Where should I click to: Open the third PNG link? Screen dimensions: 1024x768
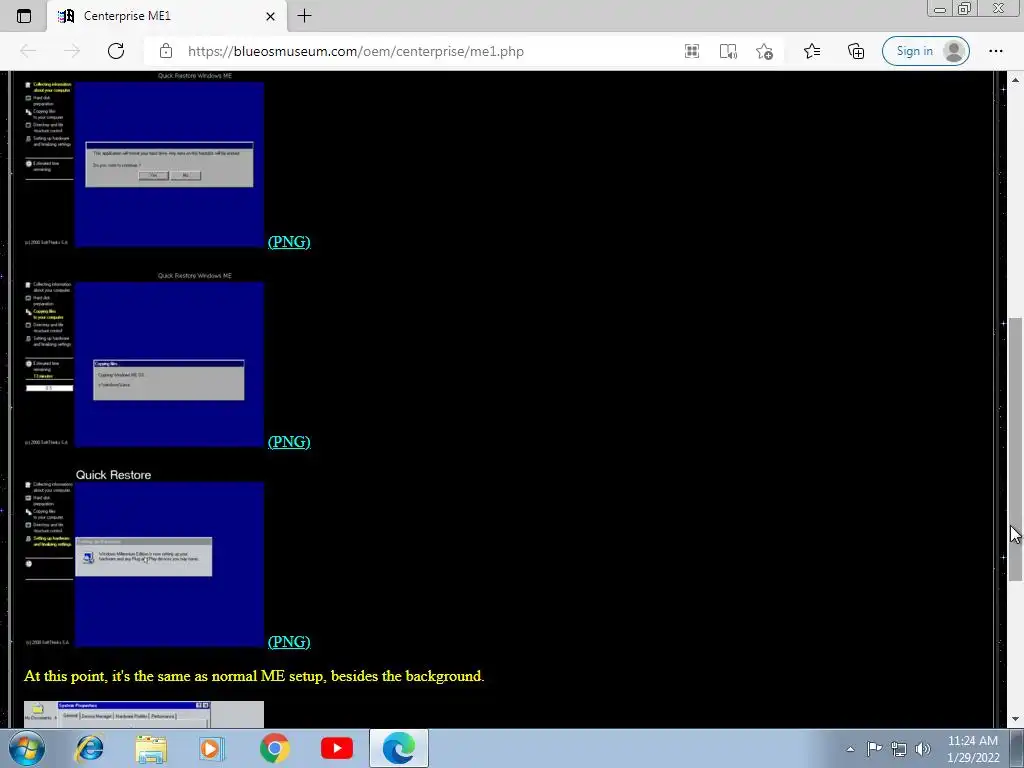[289, 641]
